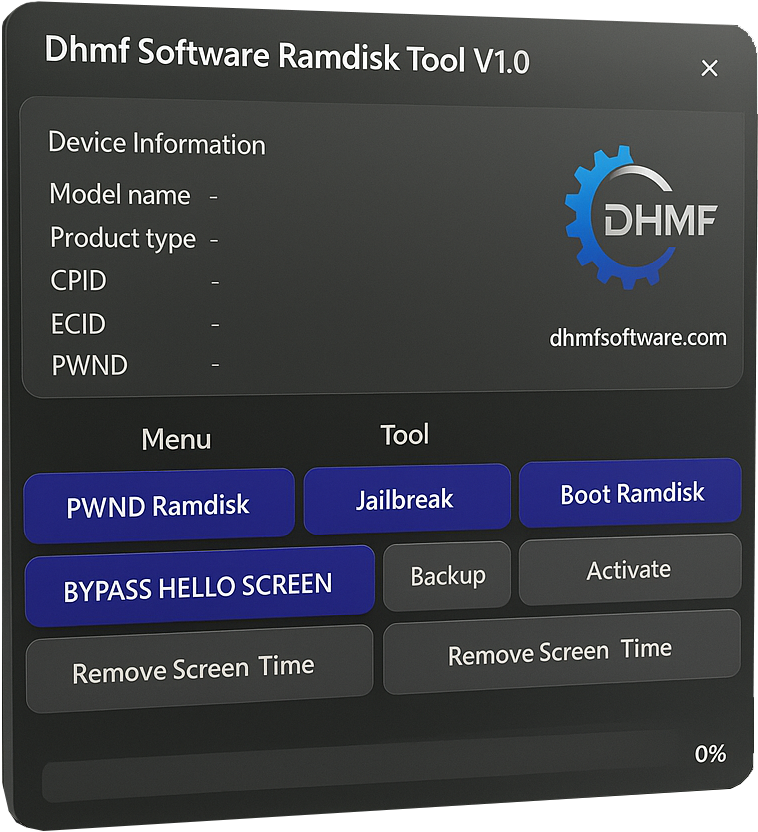Click Remove Screen Time below Activate

560,653
